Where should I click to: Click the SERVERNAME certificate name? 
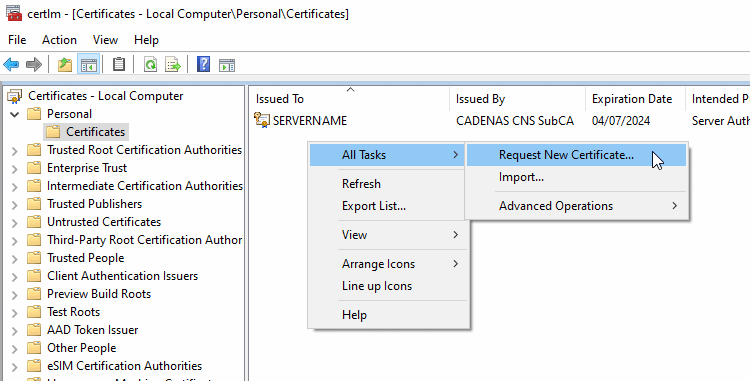(x=310, y=121)
